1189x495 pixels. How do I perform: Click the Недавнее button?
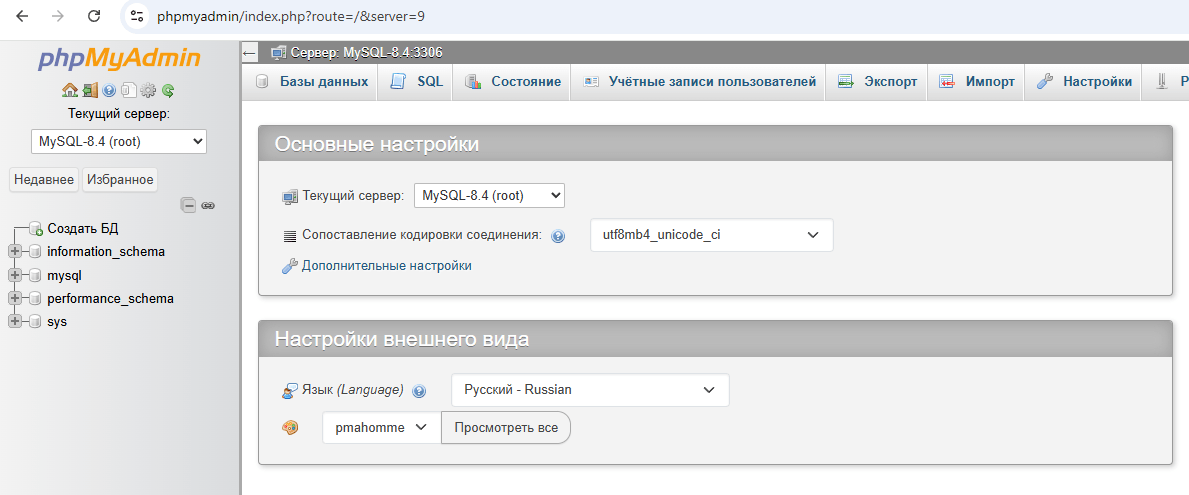pyautogui.click(x=45, y=180)
